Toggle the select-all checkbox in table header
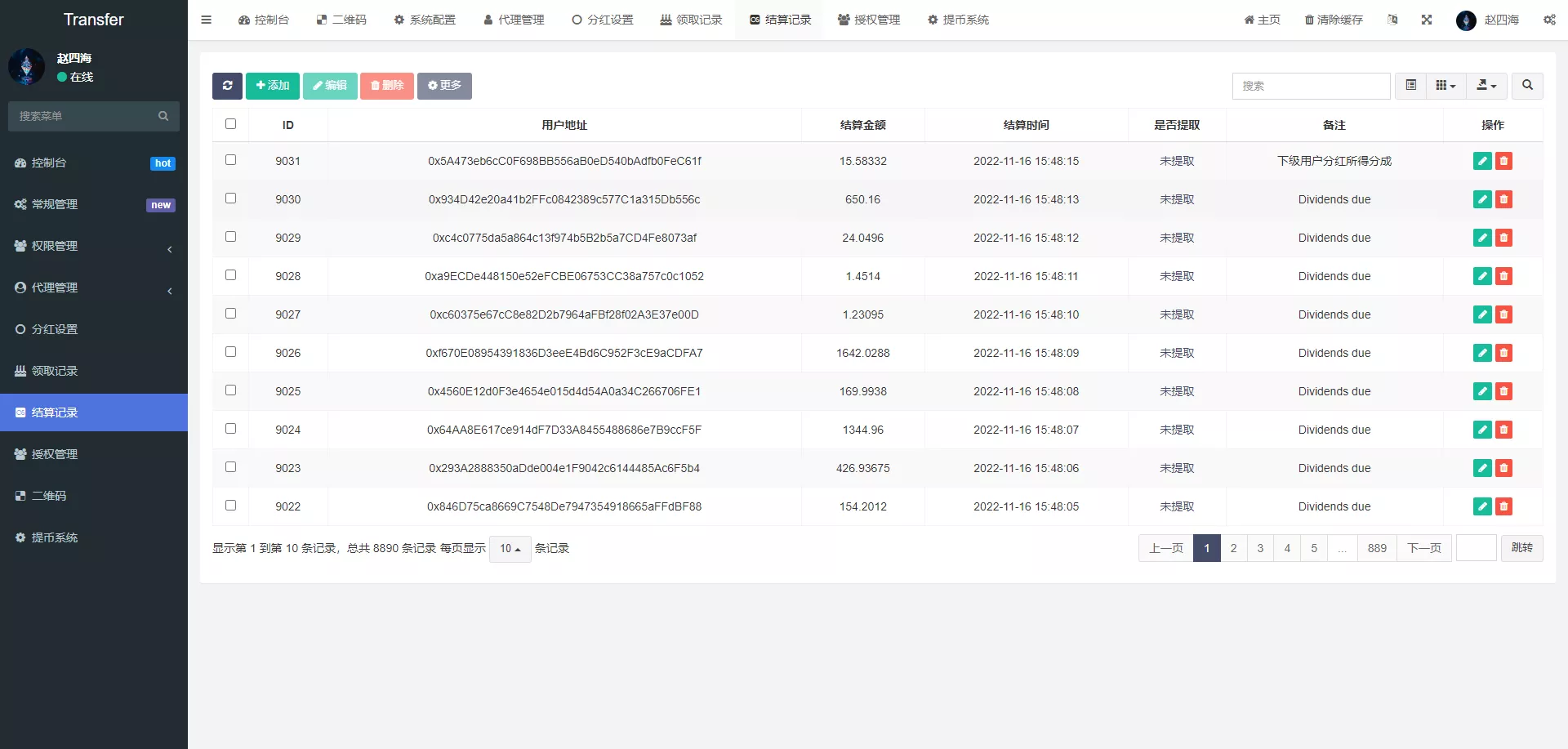 231,124
